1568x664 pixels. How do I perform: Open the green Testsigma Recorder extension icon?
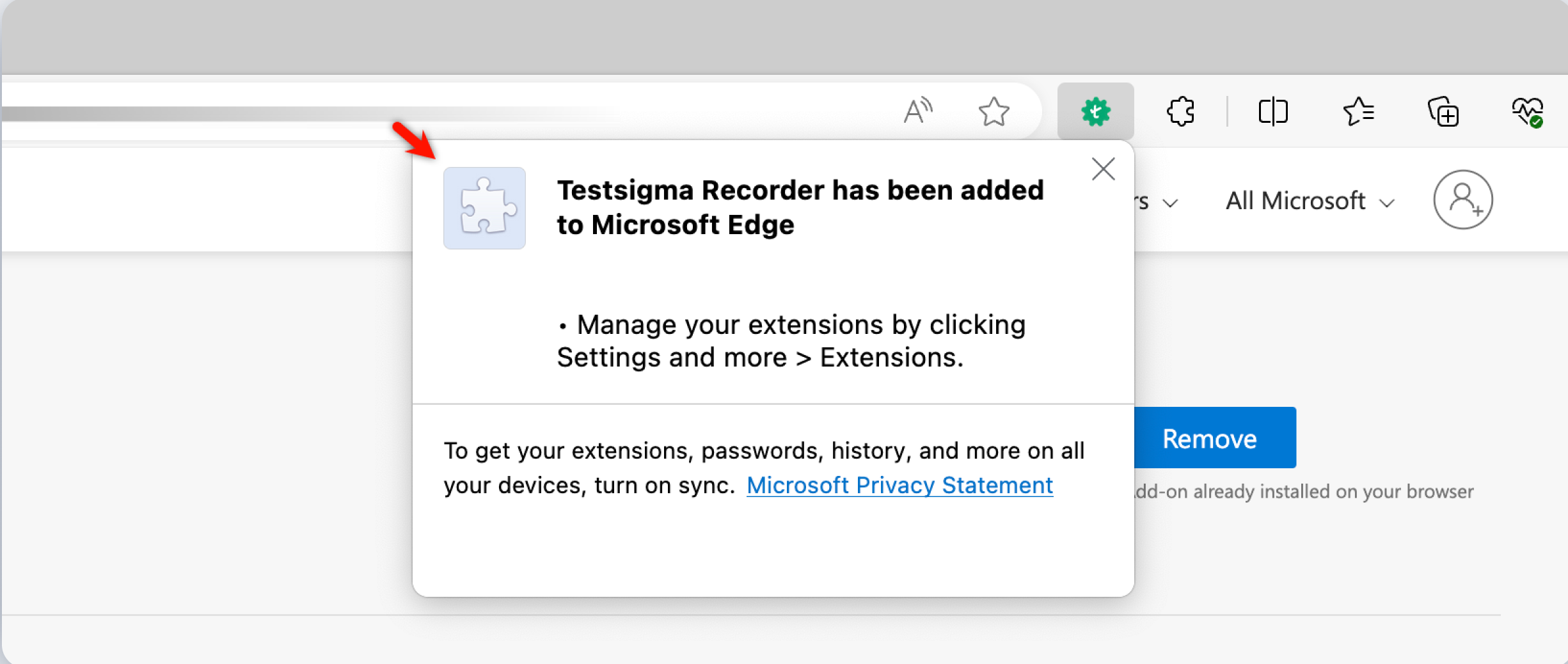pos(1095,111)
